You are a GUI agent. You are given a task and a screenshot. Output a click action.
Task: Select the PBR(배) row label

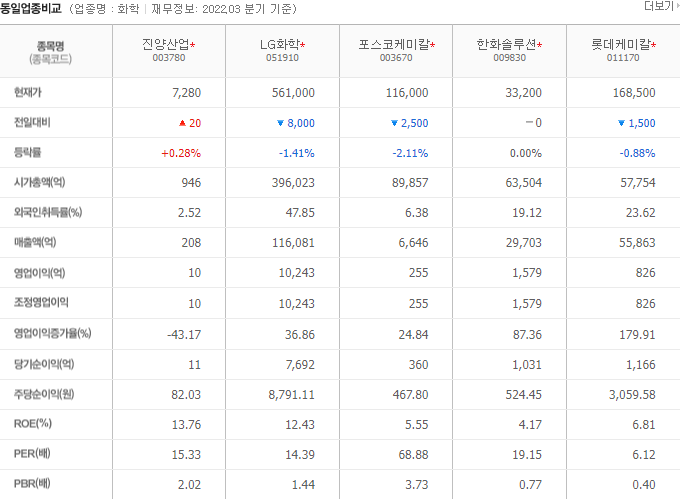[32, 484]
